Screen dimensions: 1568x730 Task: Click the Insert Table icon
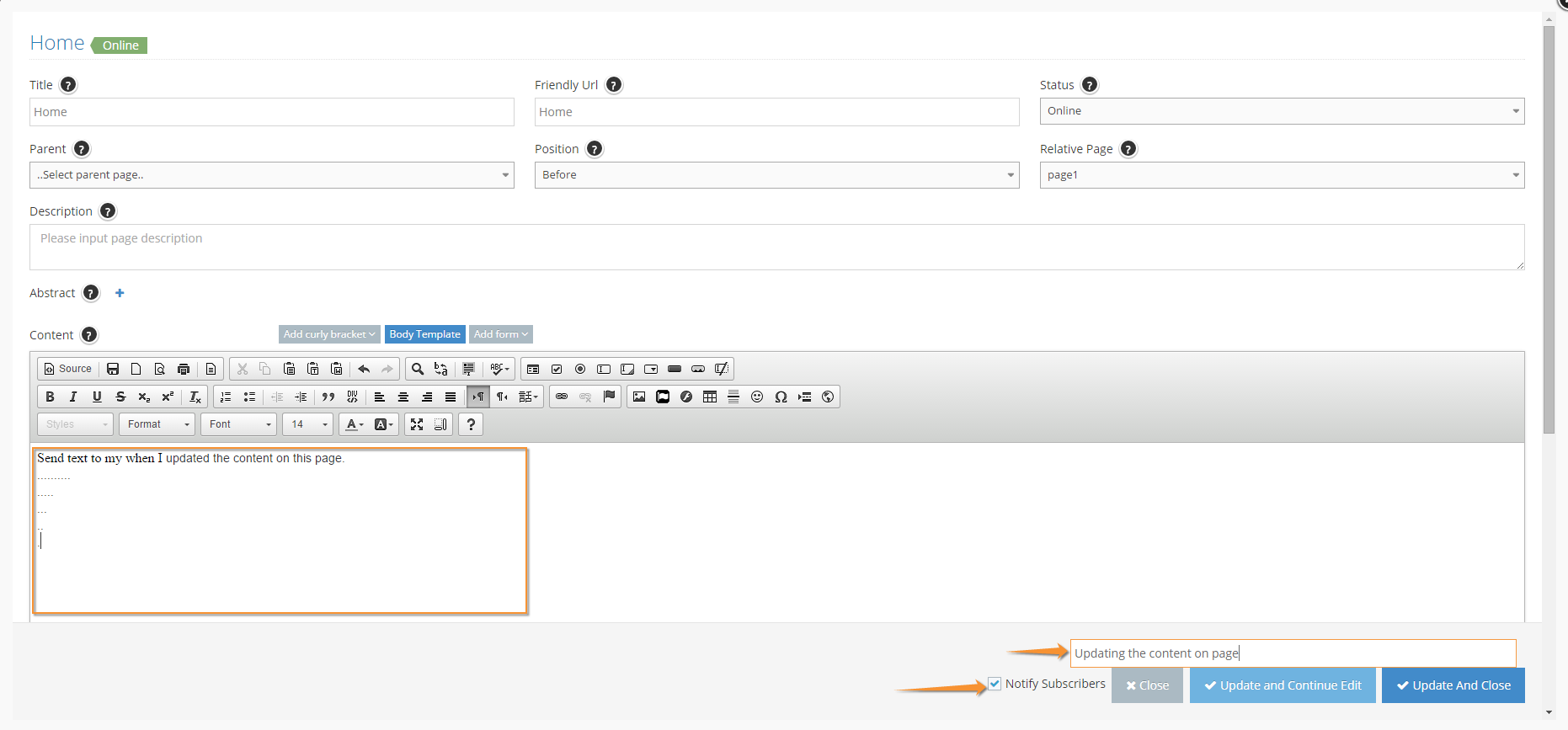[x=710, y=397]
